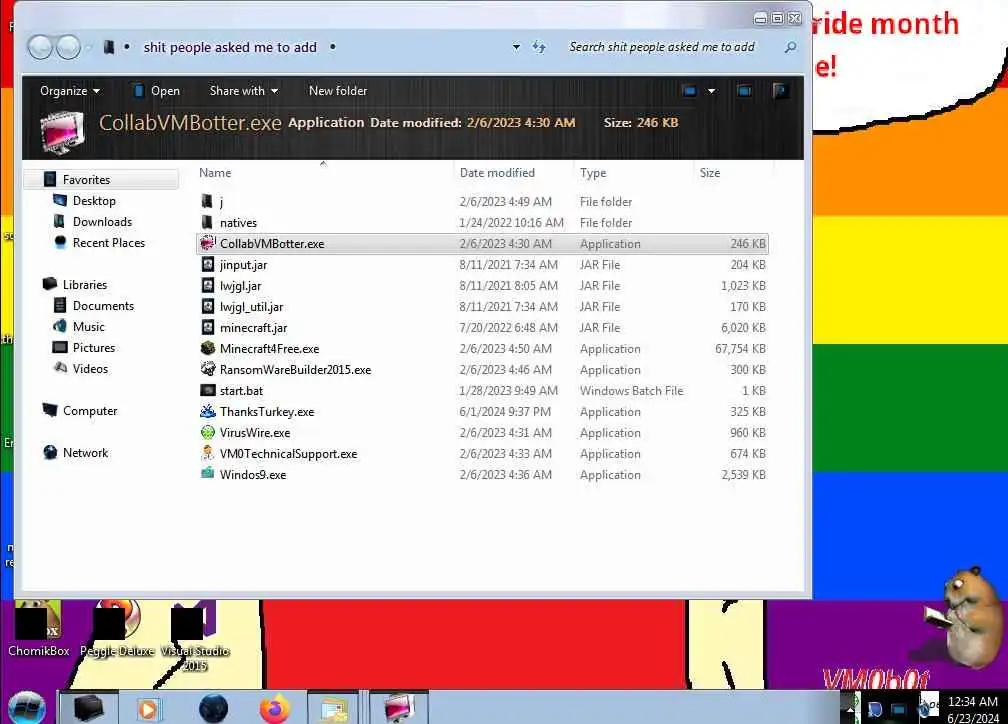Select the j folder icon
This screenshot has height=724, width=1008.
[x=207, y=201]
